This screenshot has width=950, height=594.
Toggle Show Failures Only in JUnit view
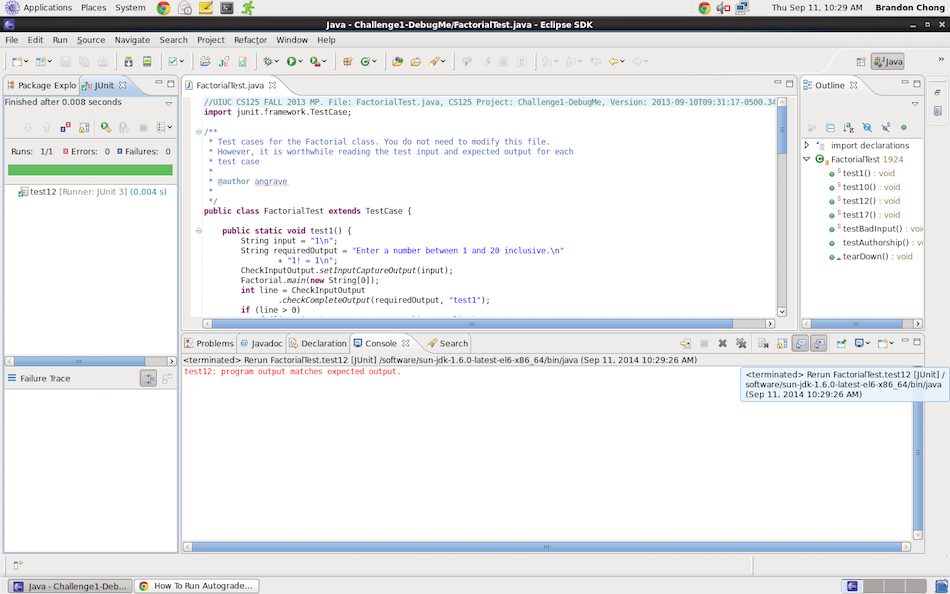click(x=66, y=128)
